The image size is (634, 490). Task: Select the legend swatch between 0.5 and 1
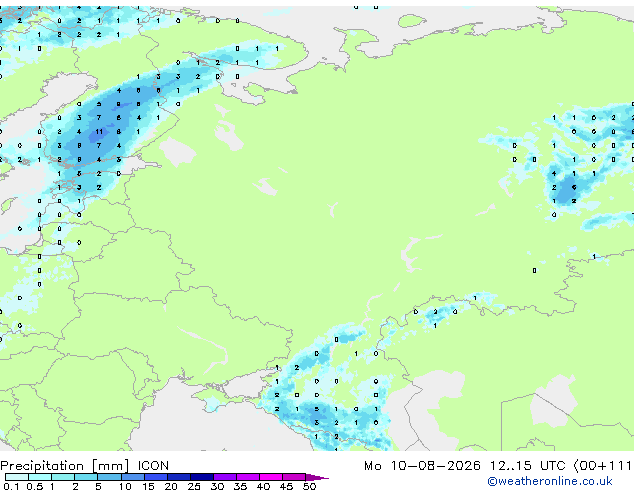[x=40, y=477]
